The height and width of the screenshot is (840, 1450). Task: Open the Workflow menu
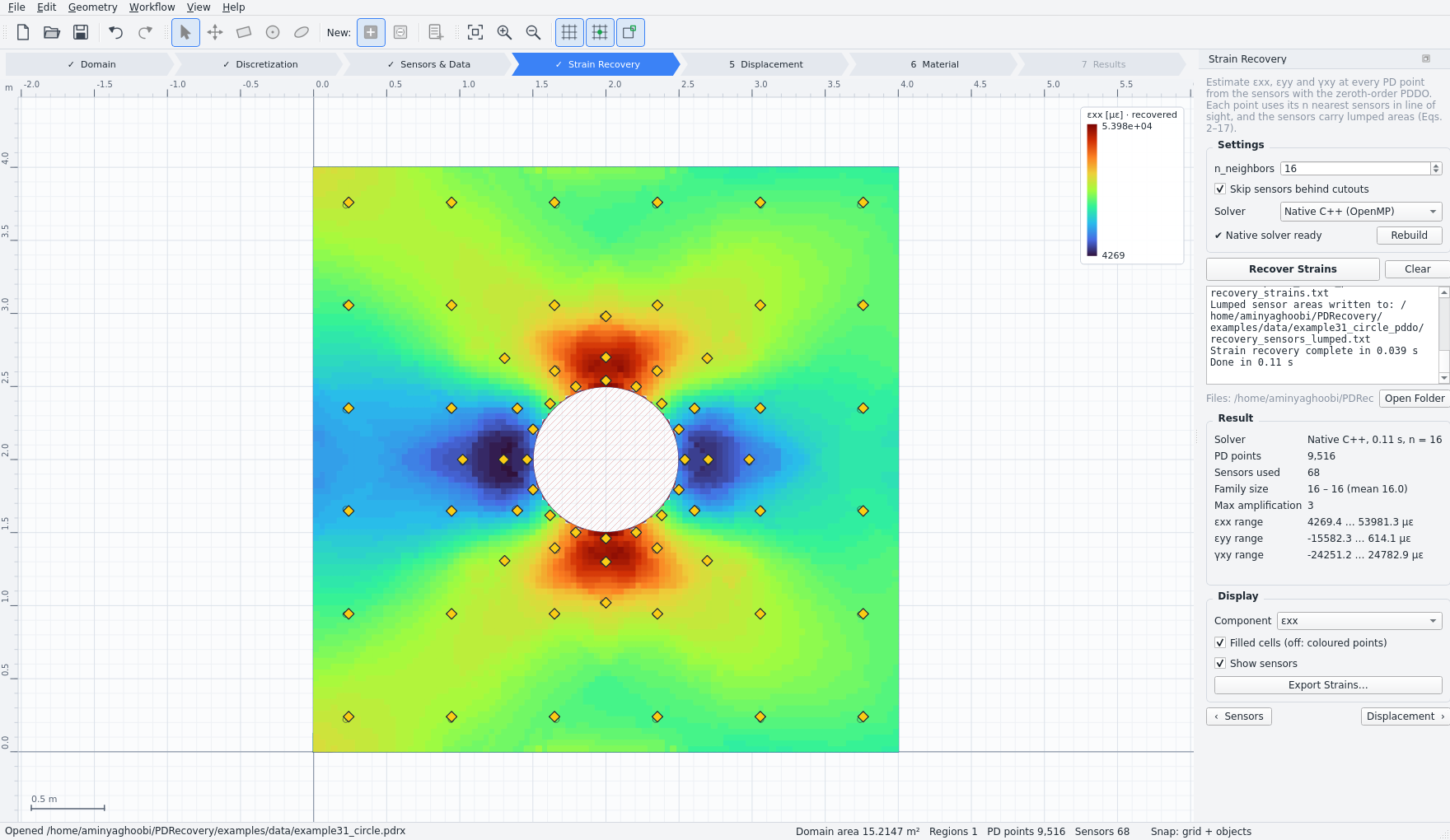point(152,7)
